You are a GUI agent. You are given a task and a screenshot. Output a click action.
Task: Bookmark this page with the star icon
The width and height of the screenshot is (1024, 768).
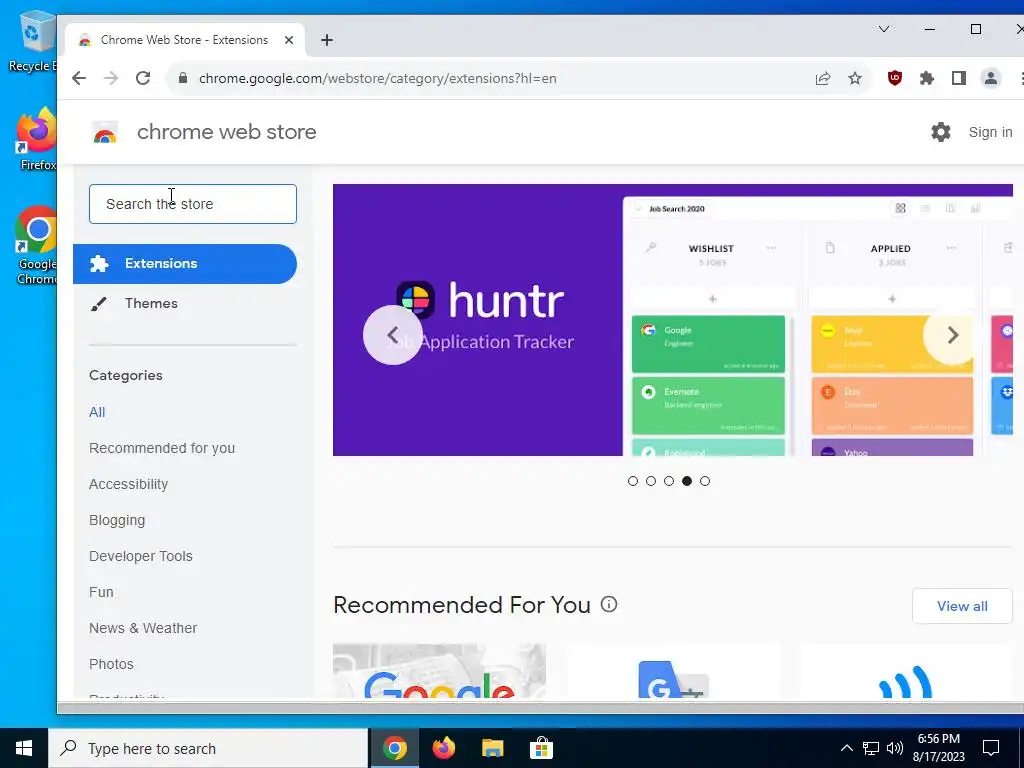(855, 78)
